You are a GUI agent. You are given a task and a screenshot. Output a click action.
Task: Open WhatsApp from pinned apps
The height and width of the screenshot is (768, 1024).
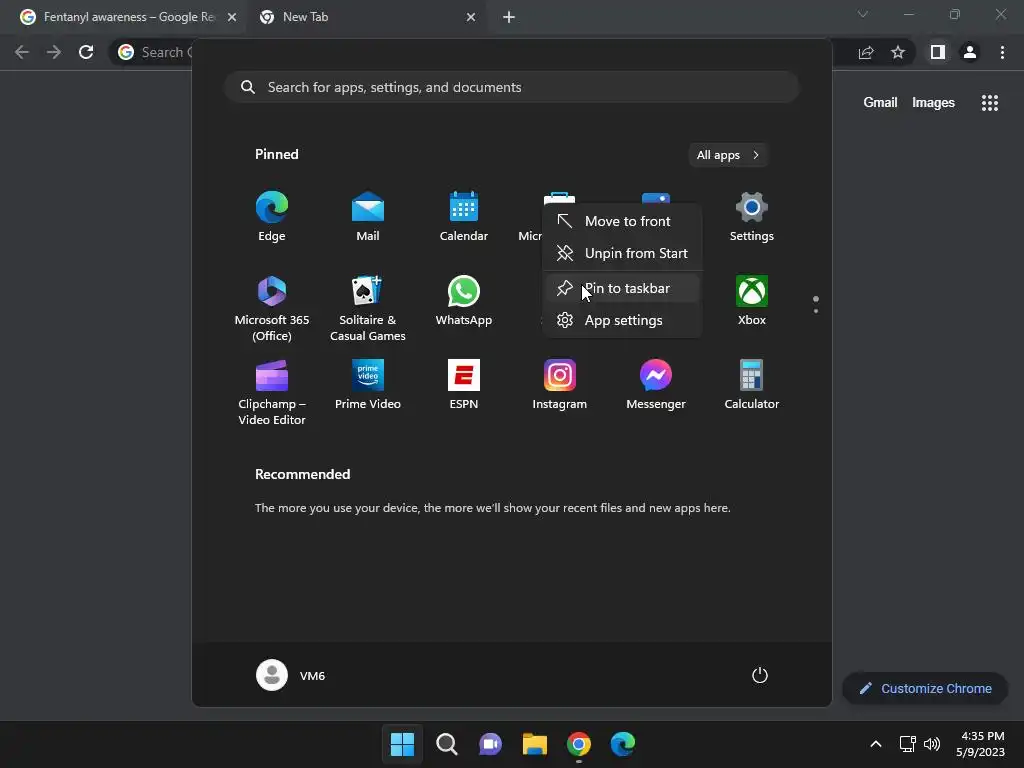coord(464,300)
